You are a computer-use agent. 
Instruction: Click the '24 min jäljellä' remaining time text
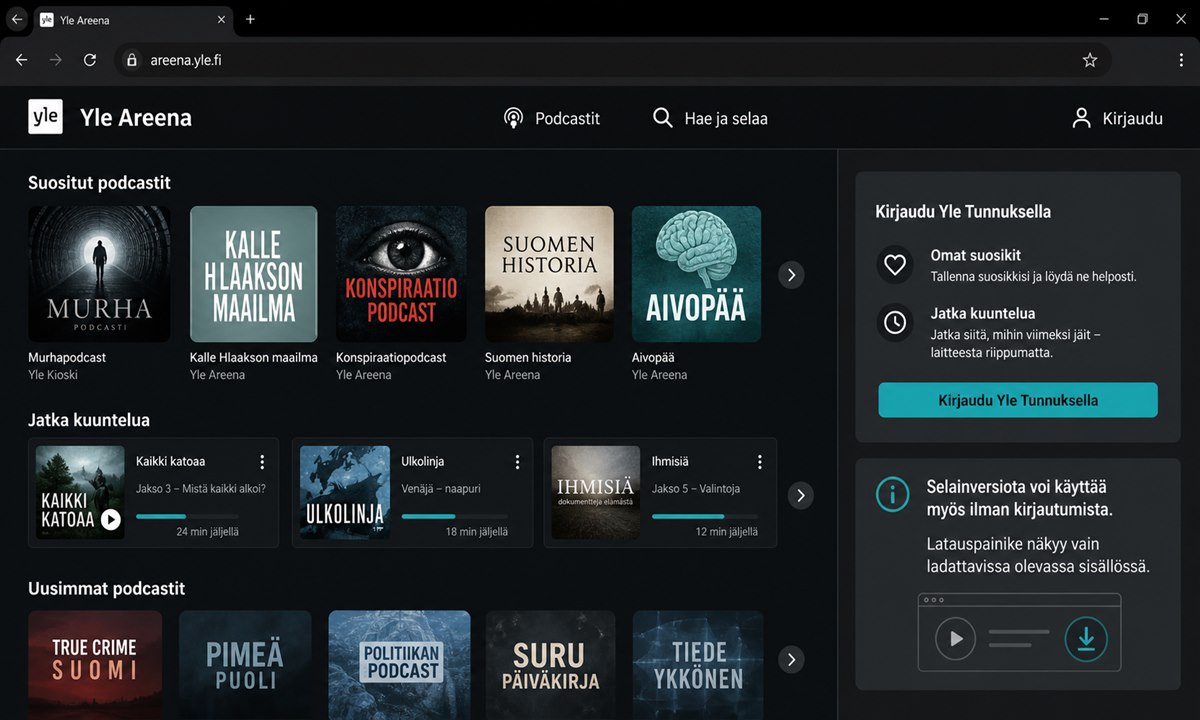tap(207, 532)
